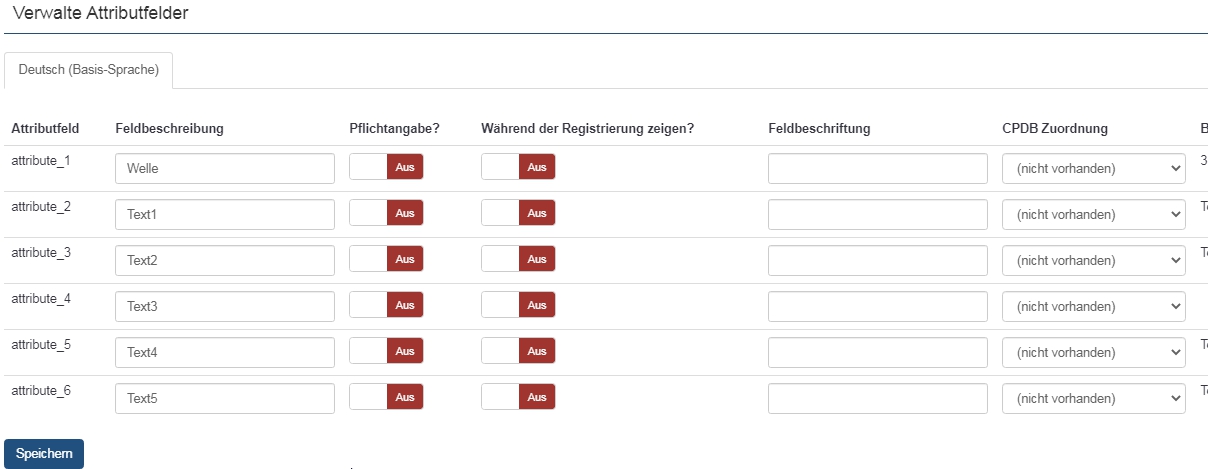Click Feldbeschriftung field for attribute_1

877,168
